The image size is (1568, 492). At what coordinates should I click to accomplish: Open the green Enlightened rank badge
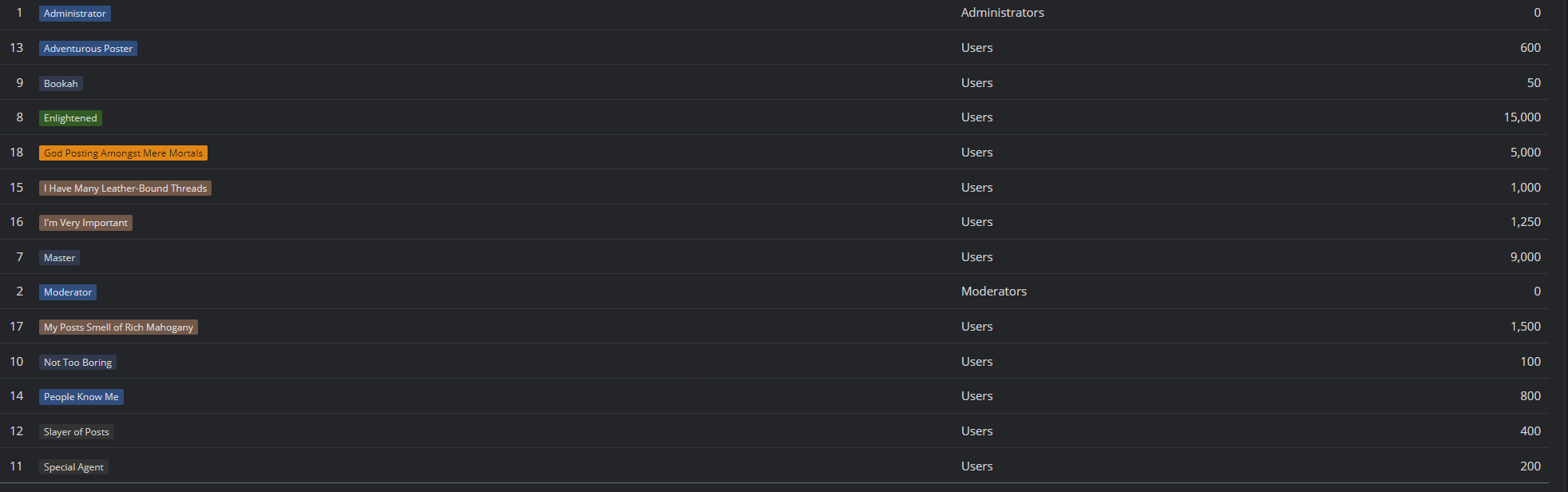click(x=70, y=118)
